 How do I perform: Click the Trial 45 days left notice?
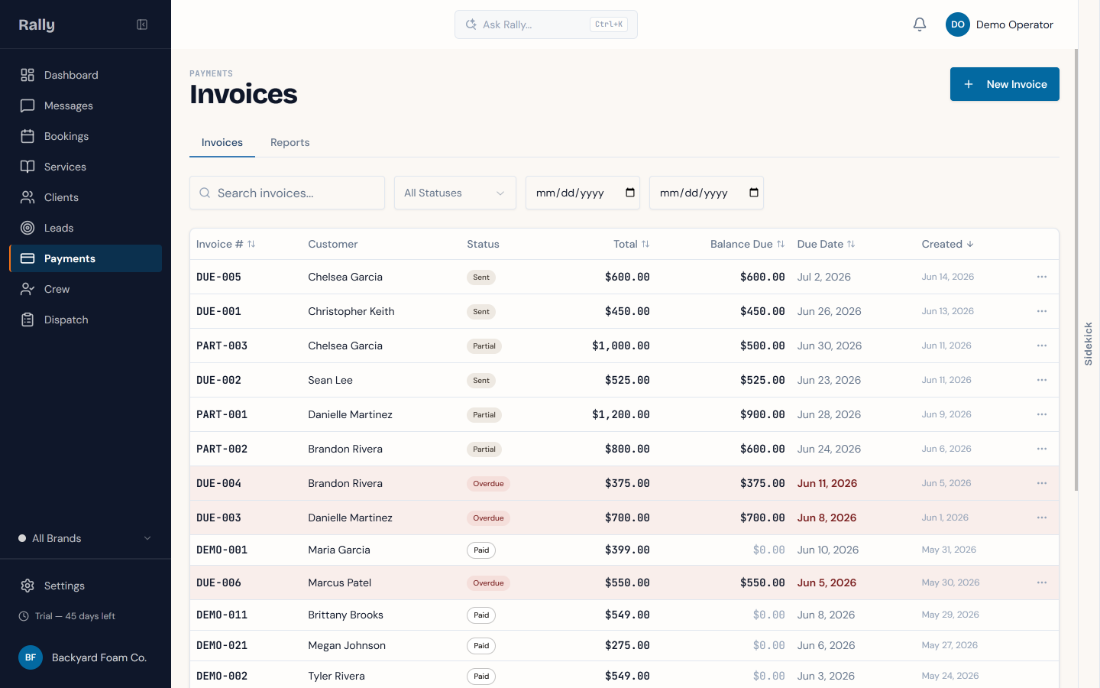point(67,616)
